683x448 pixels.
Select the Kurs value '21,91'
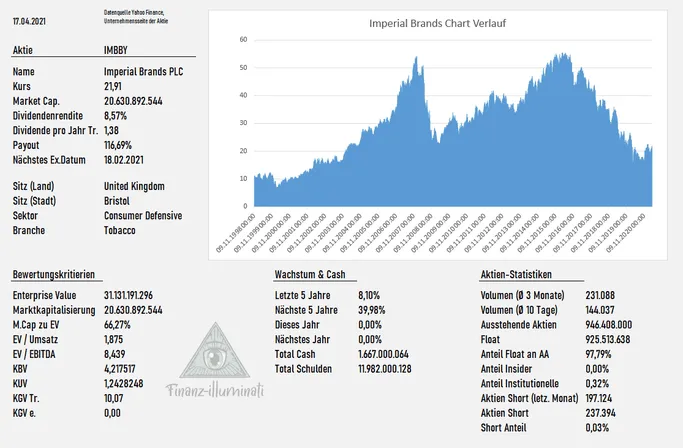point(113,86)
